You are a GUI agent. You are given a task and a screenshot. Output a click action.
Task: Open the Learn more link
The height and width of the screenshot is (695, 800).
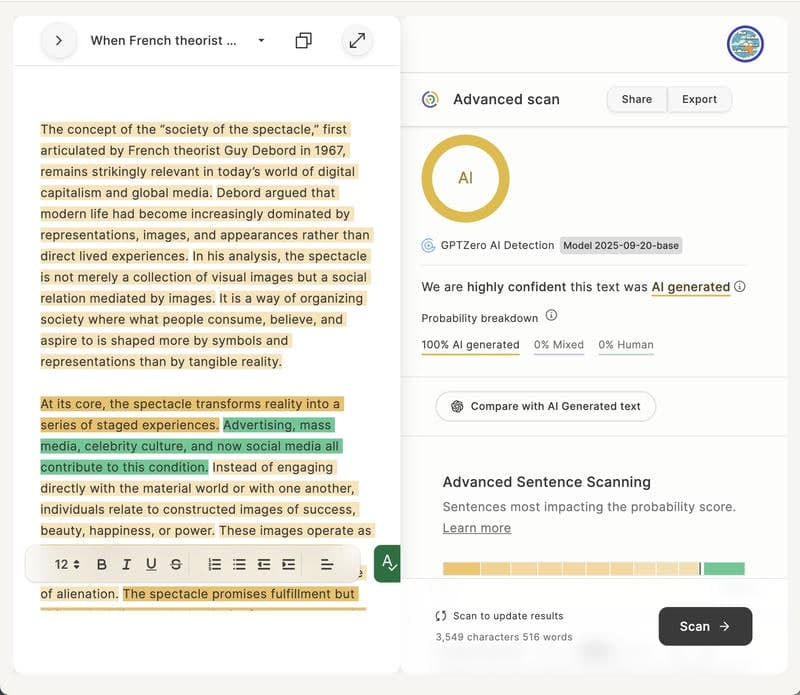pos(476,528)
